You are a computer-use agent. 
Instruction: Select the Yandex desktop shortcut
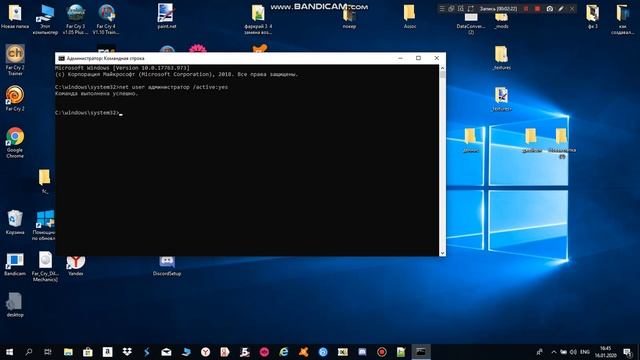[x=76, y=265]
